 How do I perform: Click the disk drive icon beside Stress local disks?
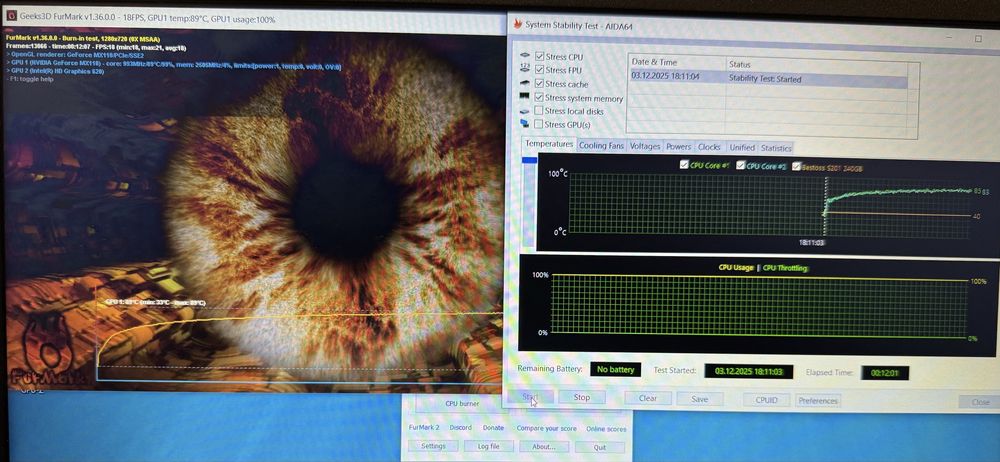[525, 111]
